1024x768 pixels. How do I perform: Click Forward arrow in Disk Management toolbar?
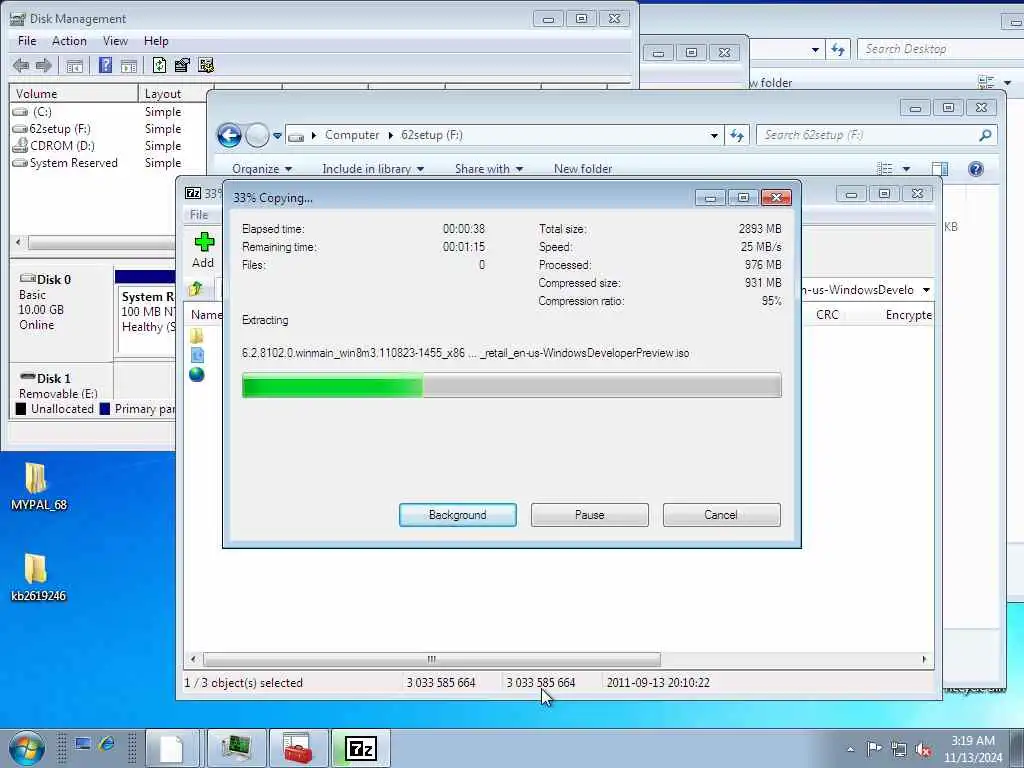point(44,65)
